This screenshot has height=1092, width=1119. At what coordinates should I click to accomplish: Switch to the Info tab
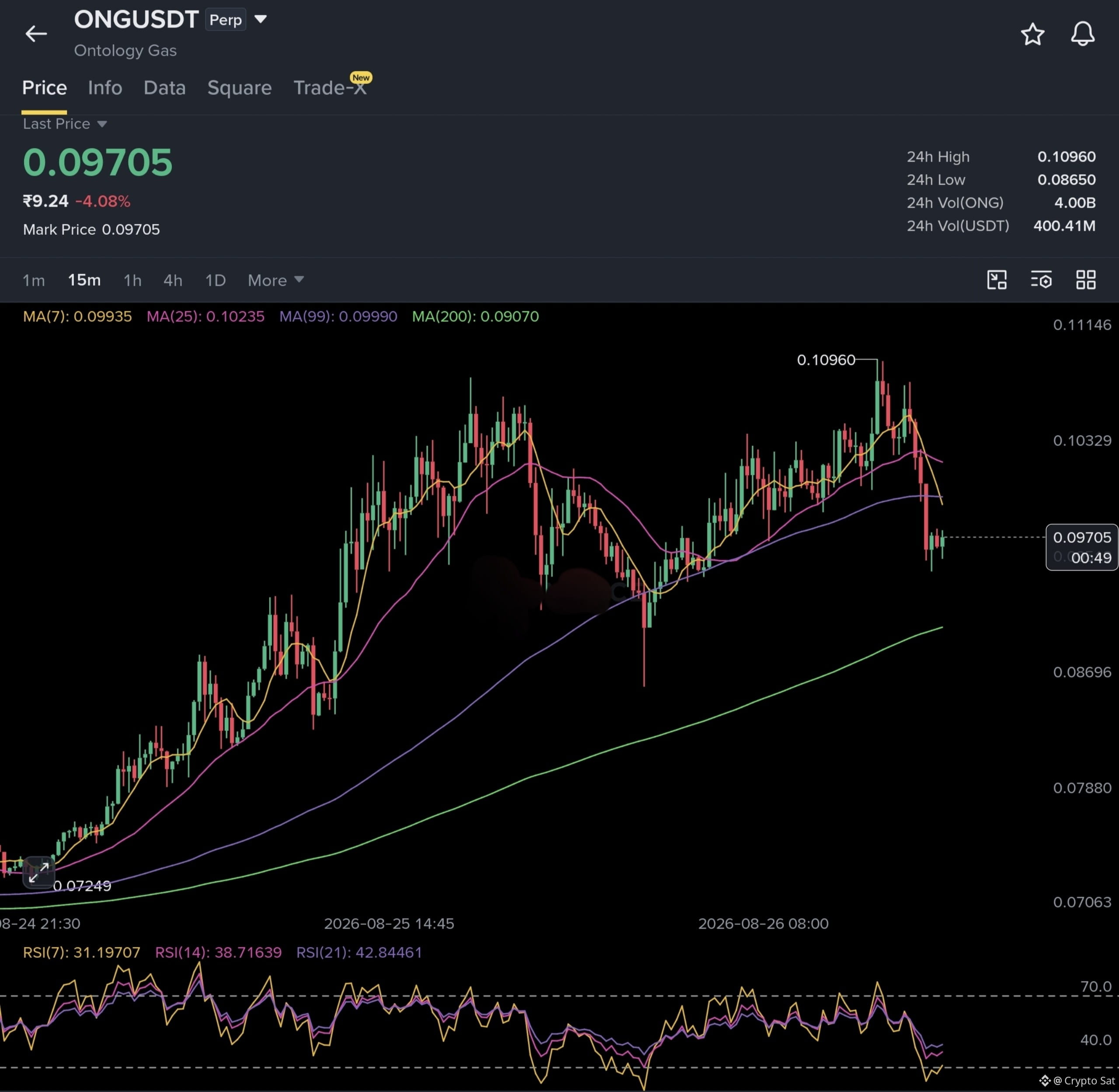tap(105, 88)
